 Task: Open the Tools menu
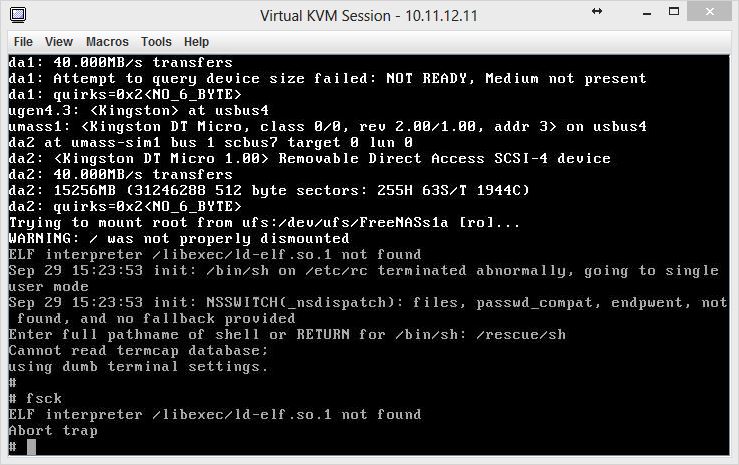tap(156, 41)
